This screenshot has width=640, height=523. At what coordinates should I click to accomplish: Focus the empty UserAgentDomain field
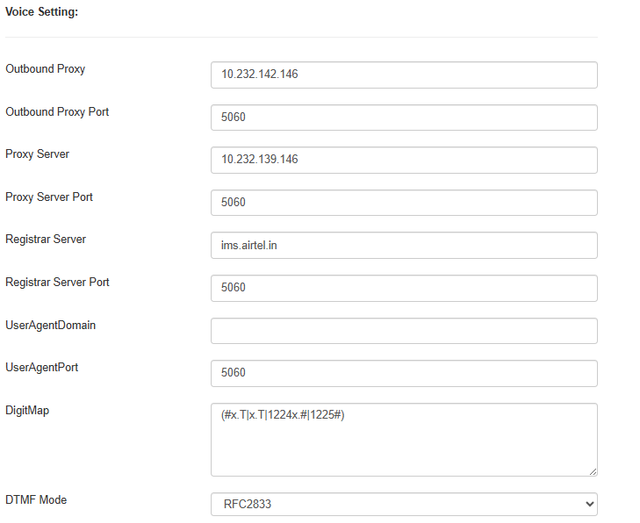[x=404, y=331]
